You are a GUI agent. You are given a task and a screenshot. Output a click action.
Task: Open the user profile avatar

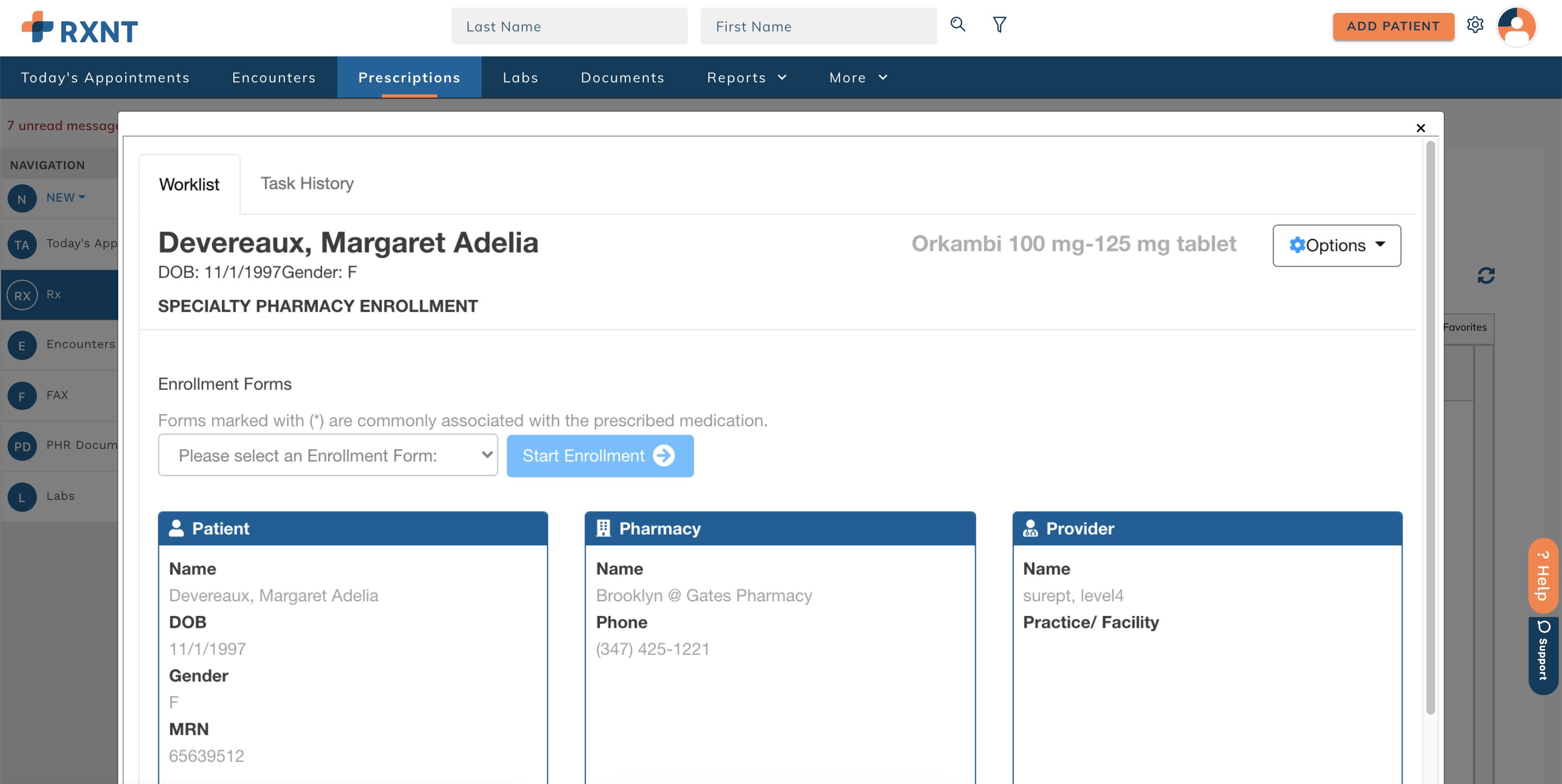pos(1516,26)
